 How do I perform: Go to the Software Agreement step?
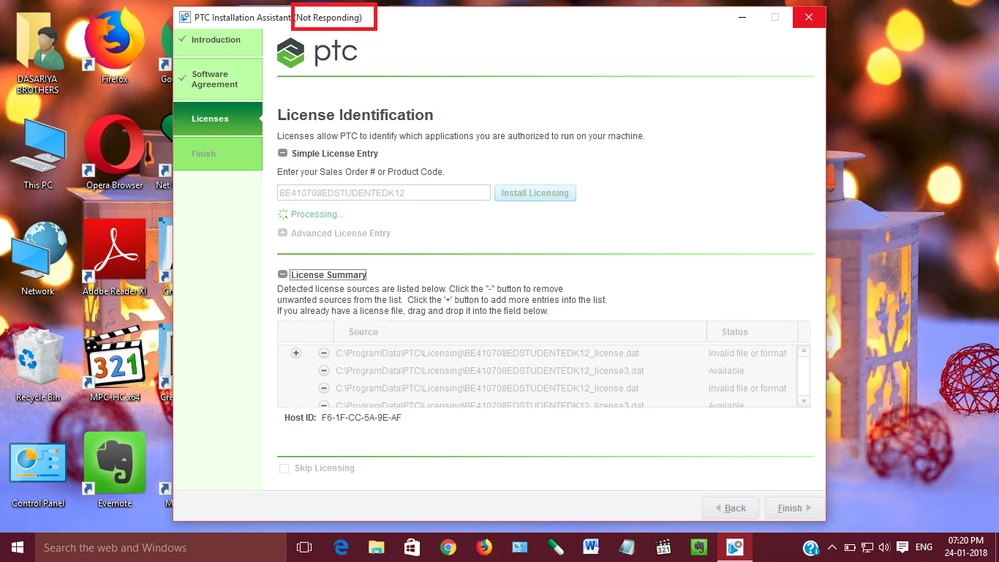218,79
